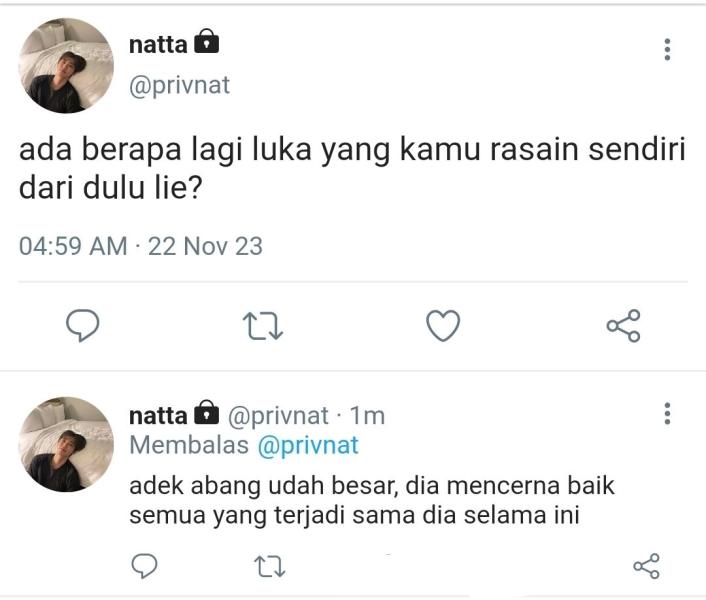Open the three-dot menu on the reply tweet
The image size is (706, 600).
click(x=667, y=413)
